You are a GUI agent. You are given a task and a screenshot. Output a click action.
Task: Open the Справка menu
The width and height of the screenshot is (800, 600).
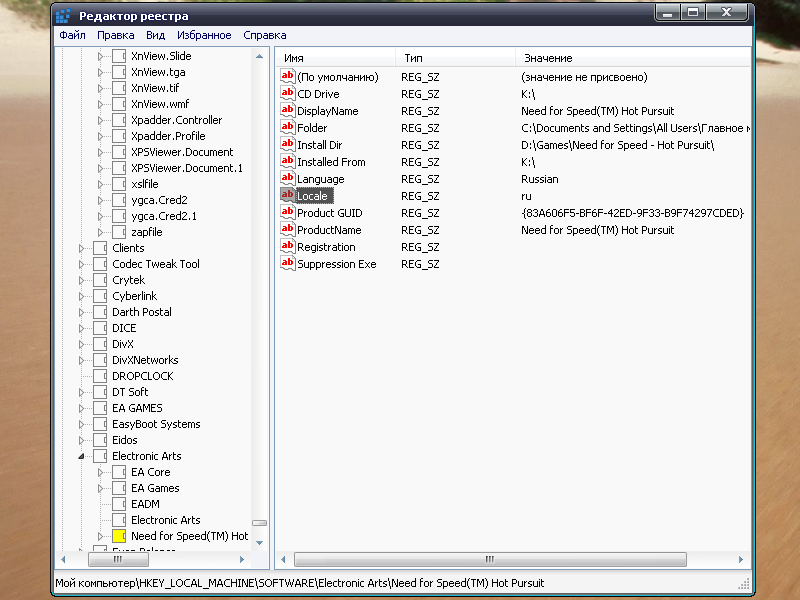264,35
